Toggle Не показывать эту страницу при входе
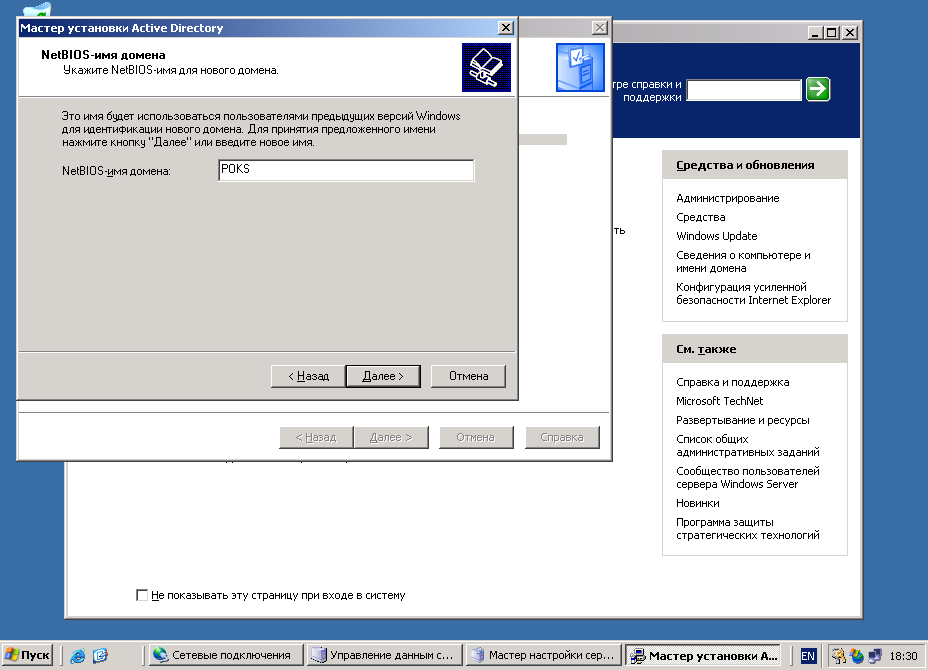This screenshot has height=670, width=928. click(141, 595)
